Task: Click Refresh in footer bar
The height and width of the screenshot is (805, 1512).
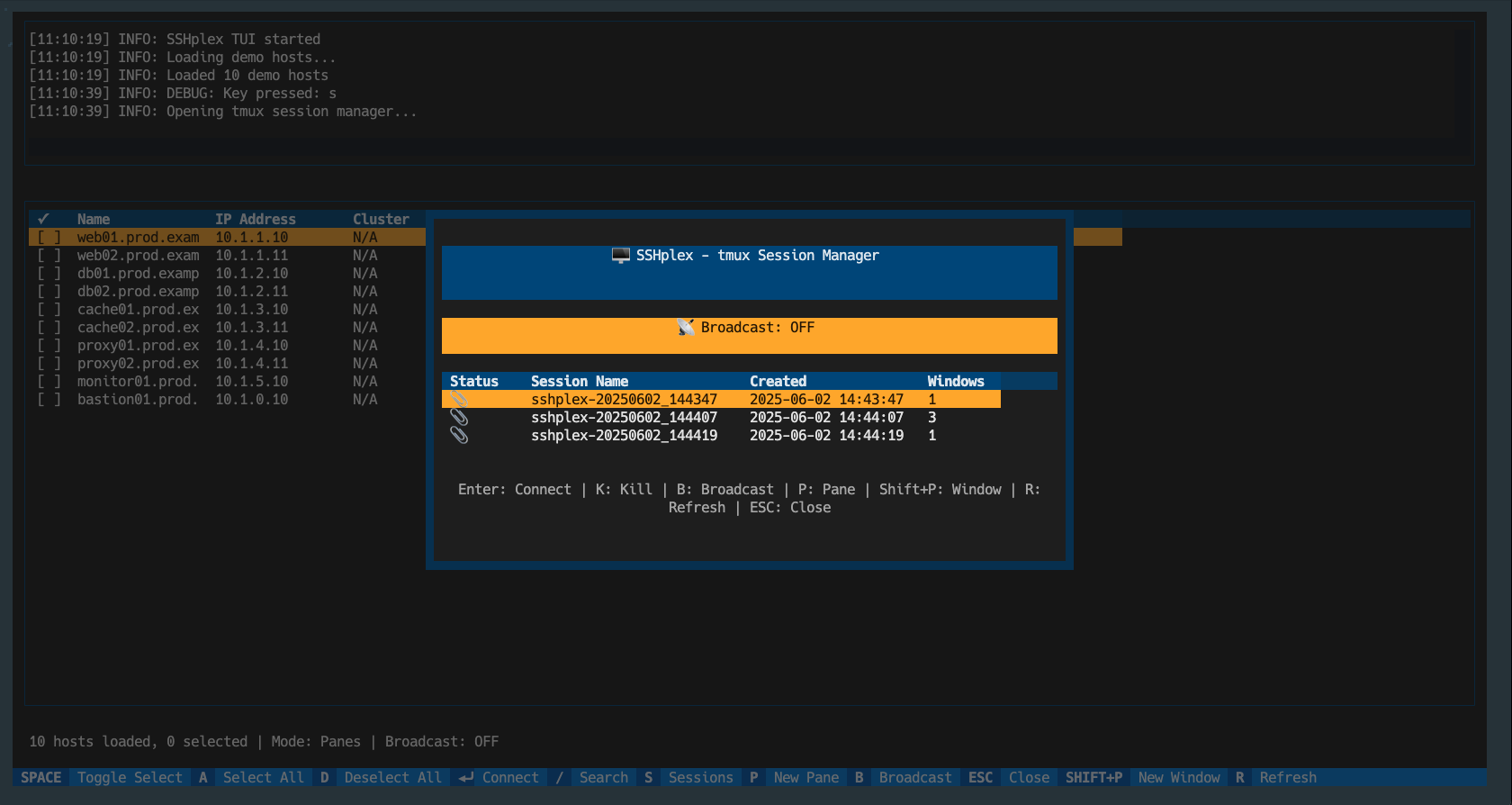Action: pyautogui.click(x=1288, y=778)
